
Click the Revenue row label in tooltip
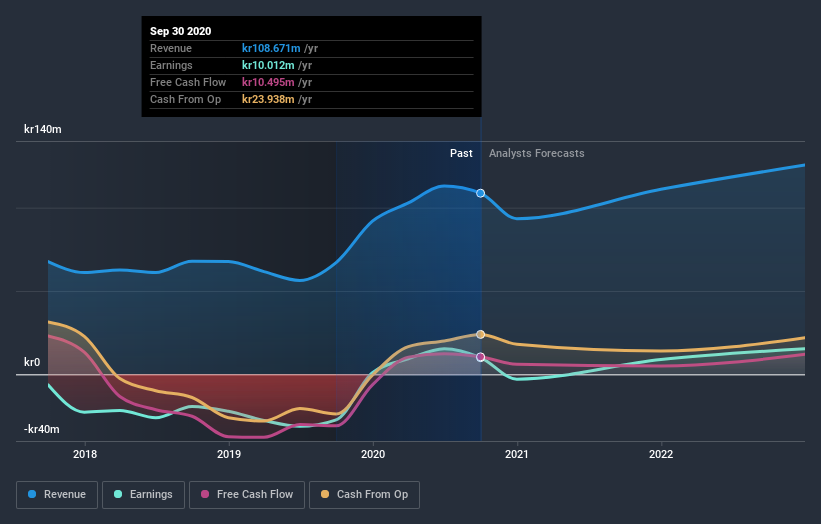pyautogui.click(x=171, y=48)
